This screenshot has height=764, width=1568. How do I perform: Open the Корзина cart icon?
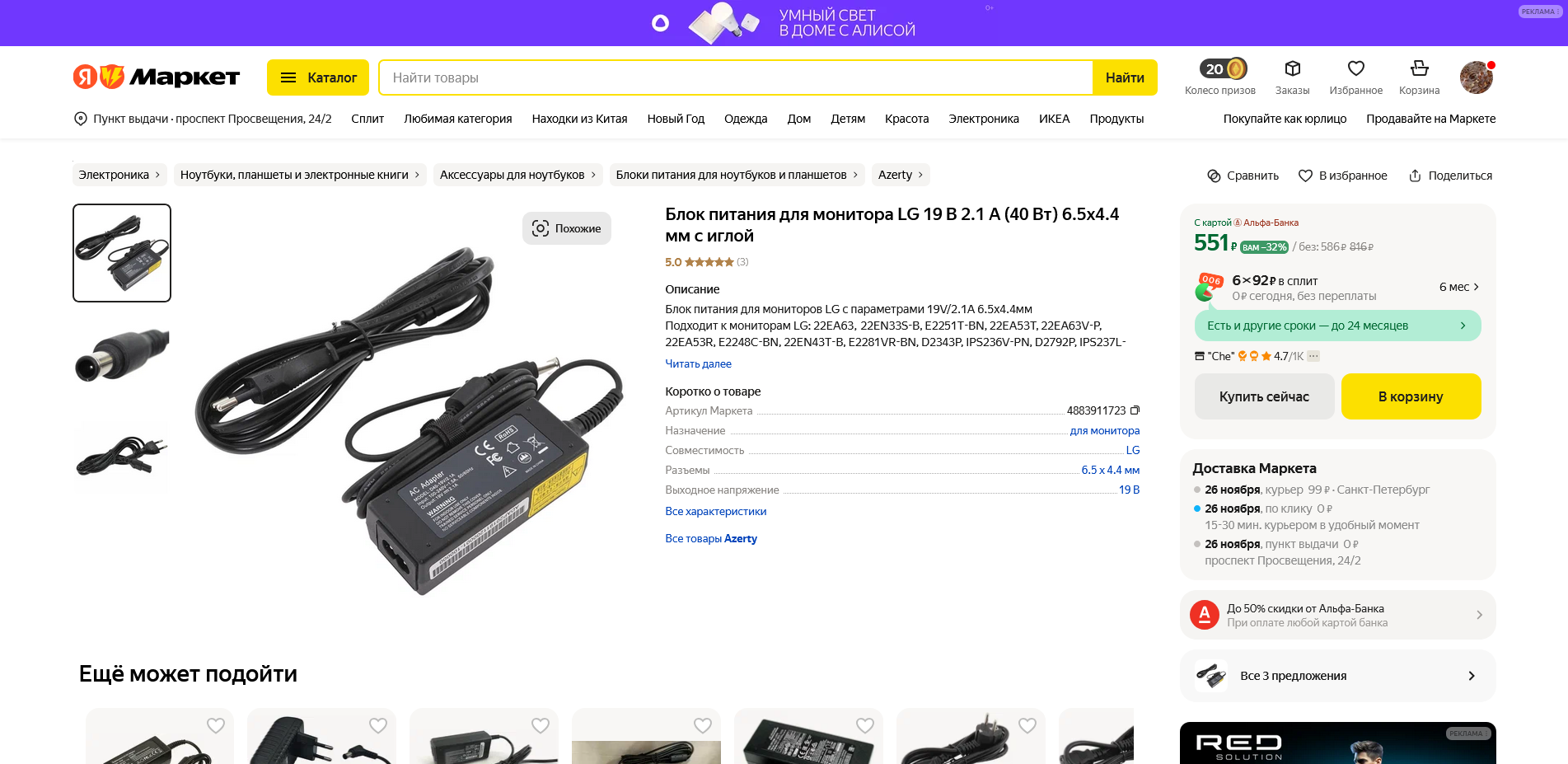[x=1419, y=68]
